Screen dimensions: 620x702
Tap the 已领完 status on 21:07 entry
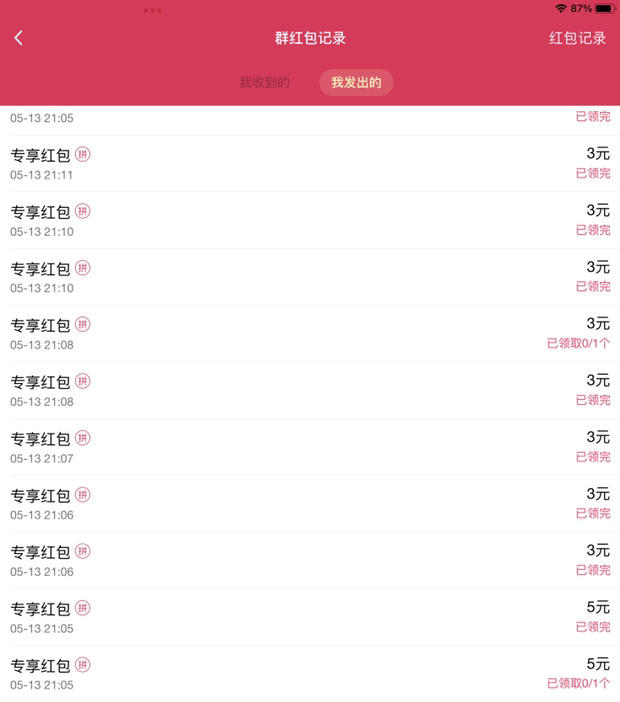[x=593, y=457]
